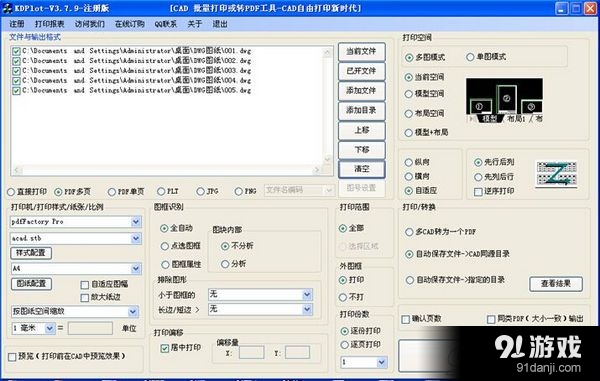Viewport: 600px width, 381px height.
Task: Click the 清空 button to clear list
Action: click(362, 169)
